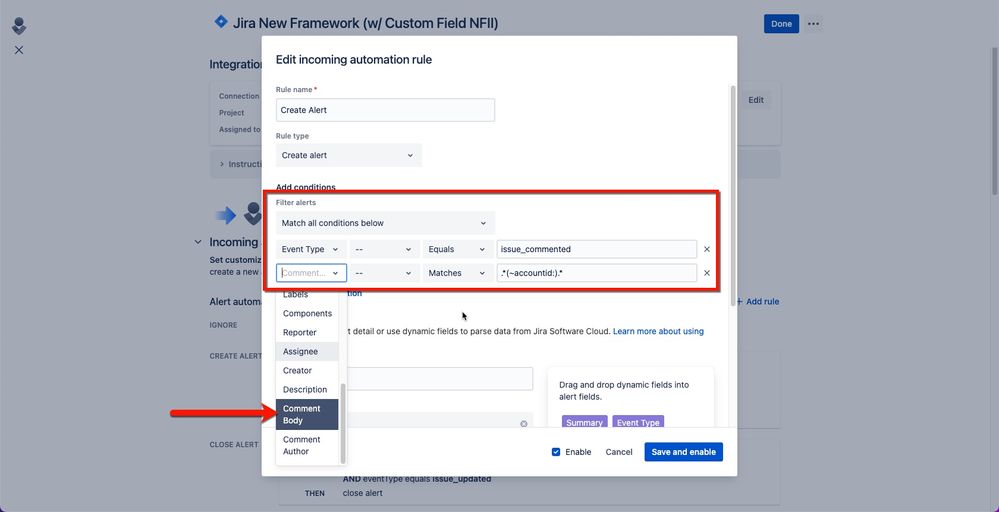This screenshot has height=512, width=999.
Task: Click Add rule link
Action: [x=758, y=301]
